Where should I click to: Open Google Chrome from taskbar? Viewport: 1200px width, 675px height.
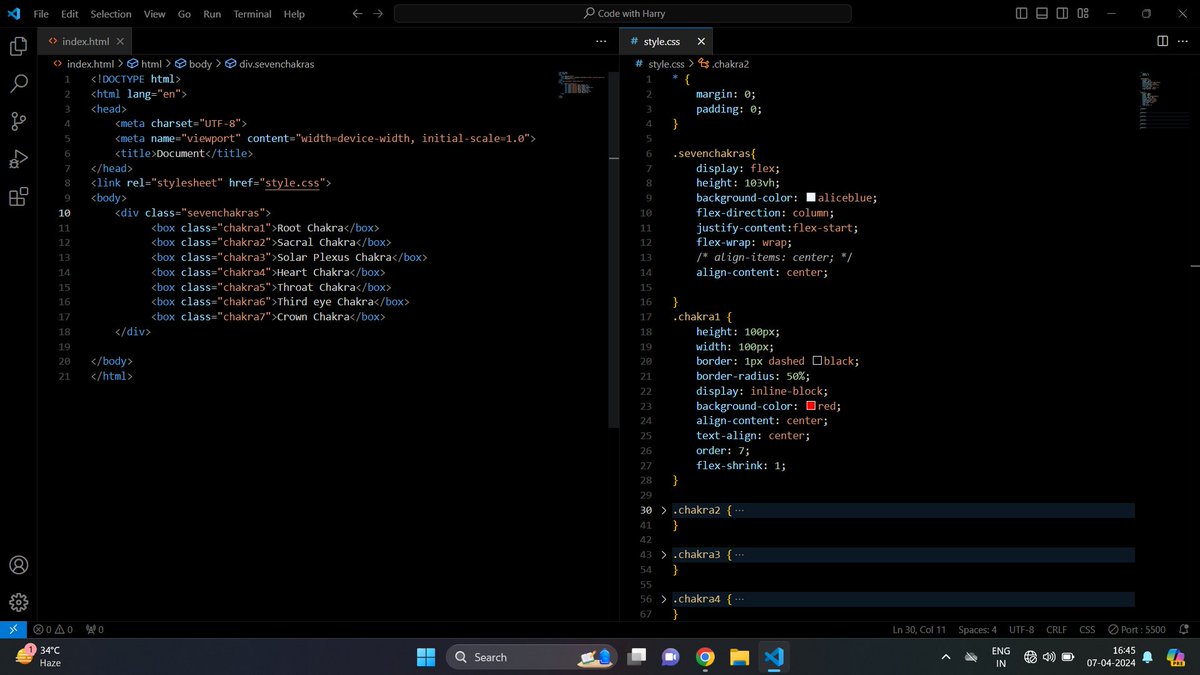tap(705, 657)
